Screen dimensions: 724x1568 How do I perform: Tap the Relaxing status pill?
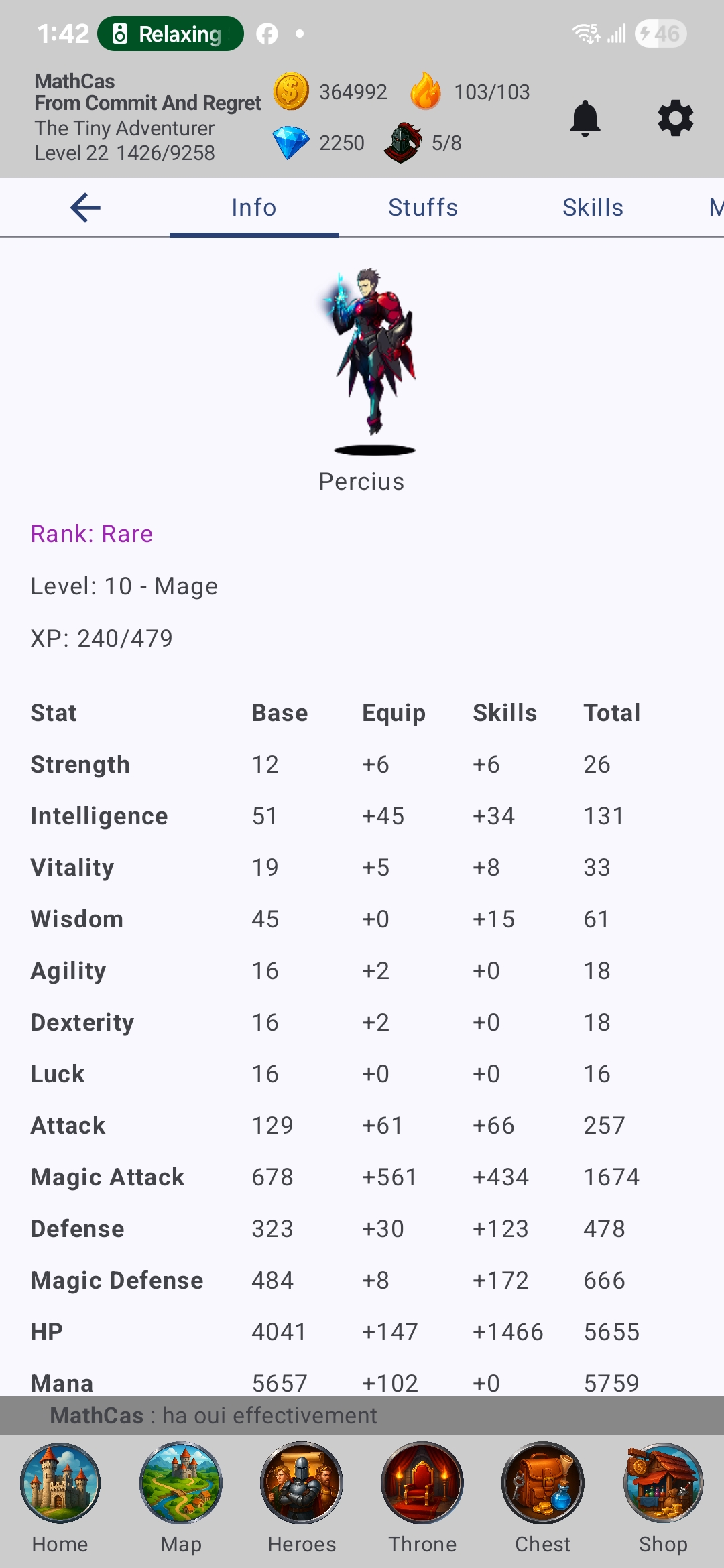coord(170,34)
